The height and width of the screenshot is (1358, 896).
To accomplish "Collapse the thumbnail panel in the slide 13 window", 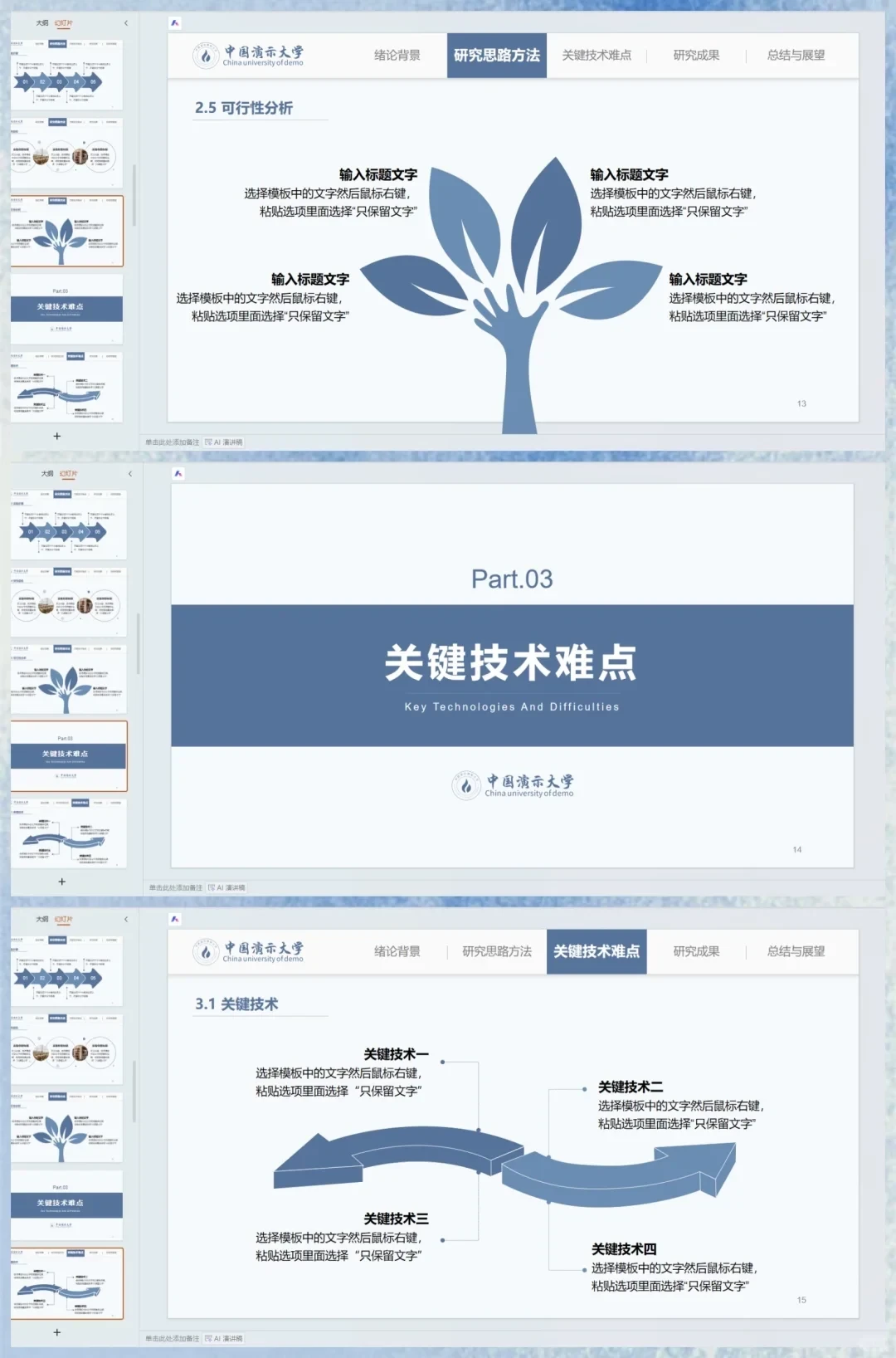I will (x=126, y=23).
